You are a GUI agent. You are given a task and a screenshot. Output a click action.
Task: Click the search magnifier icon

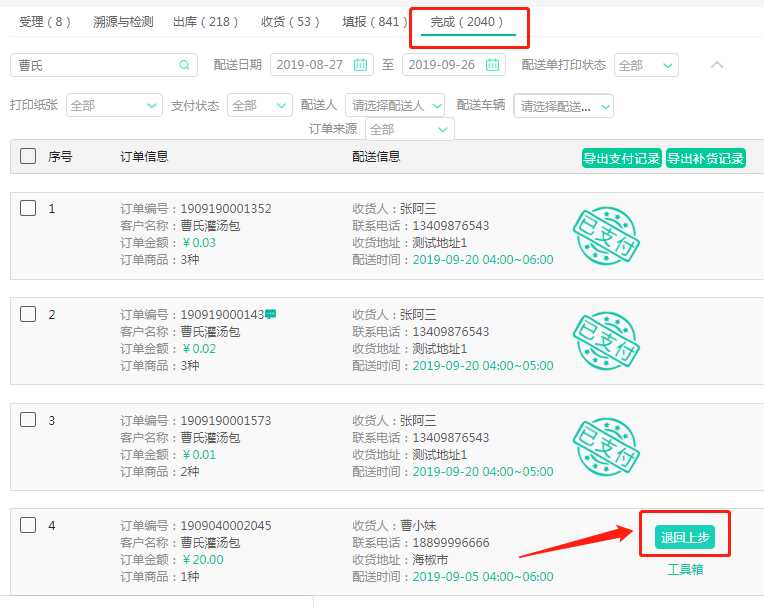[x=184, y=65]
